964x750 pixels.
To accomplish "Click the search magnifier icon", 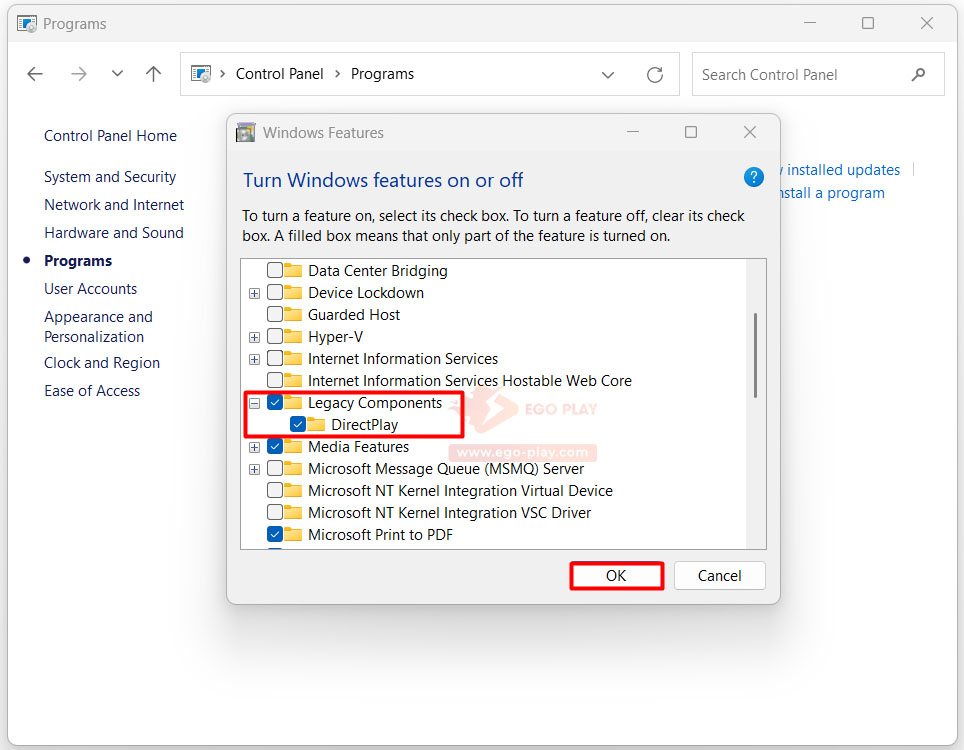I will tap(919, 74).
